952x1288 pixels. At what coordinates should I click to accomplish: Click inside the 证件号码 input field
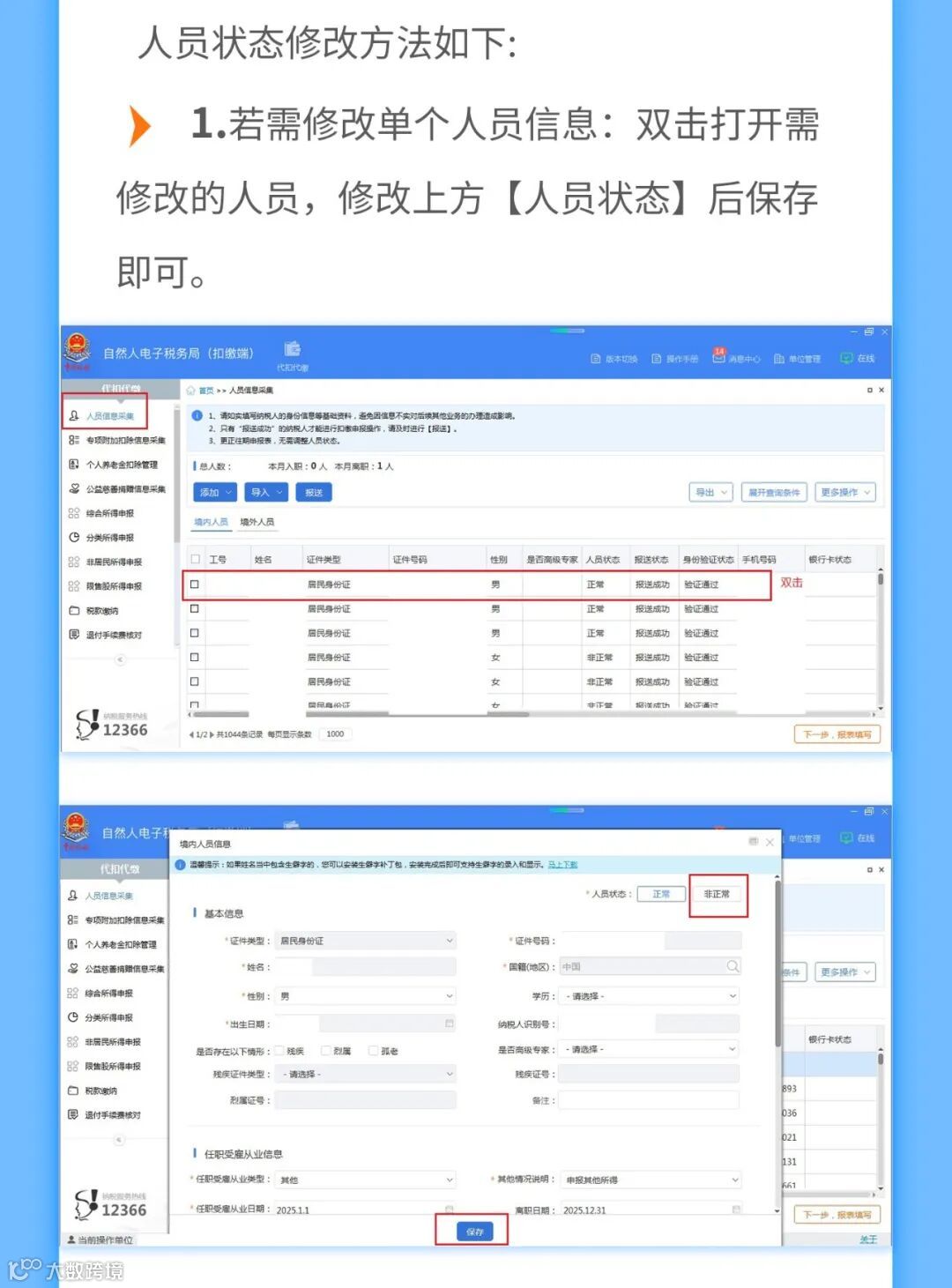click(651, 941)
